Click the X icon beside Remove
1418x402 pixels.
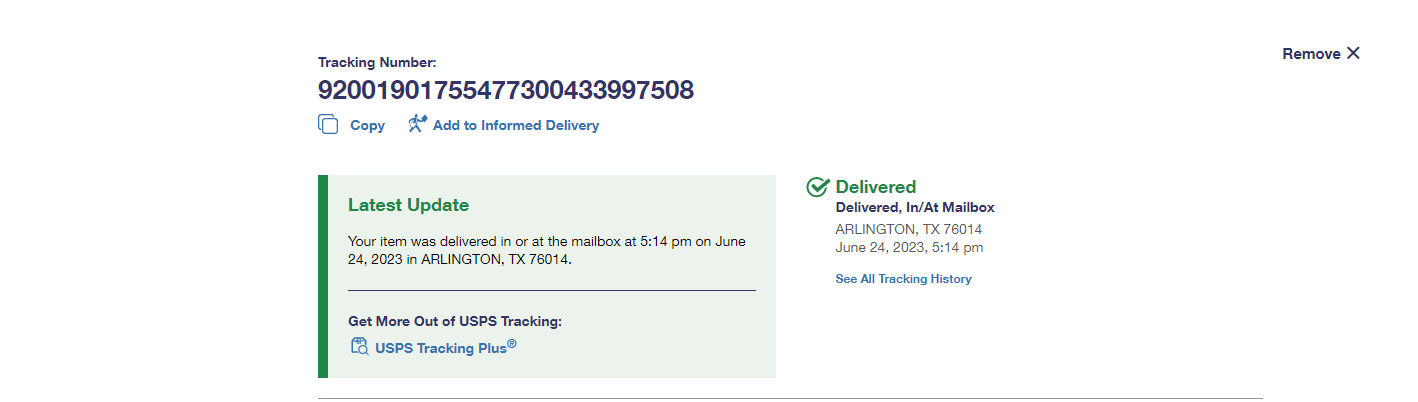point(1353,53)
